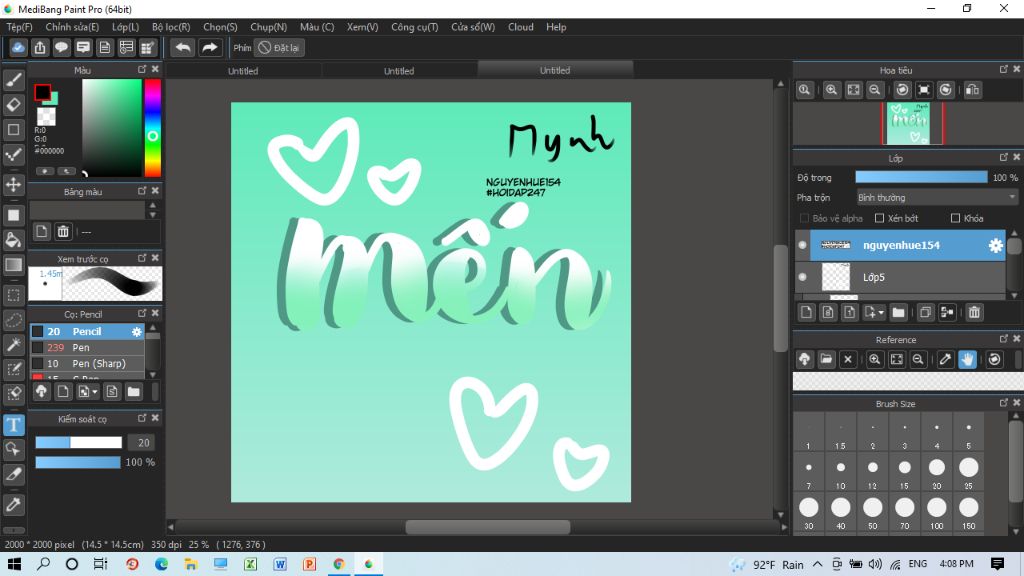
Task: Choose brush size 100 preset
Action: pyautogui.click(x=936, y=512)
